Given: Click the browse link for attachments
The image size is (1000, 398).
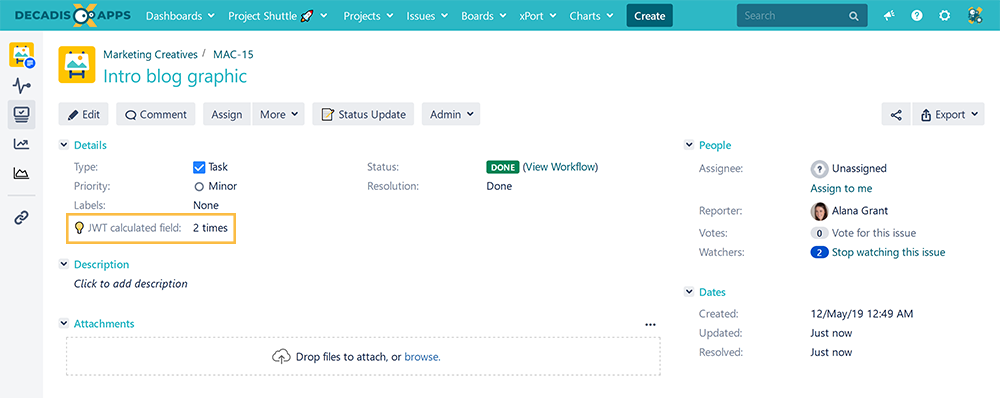Looking at the screenshot, I should [422, 357].
